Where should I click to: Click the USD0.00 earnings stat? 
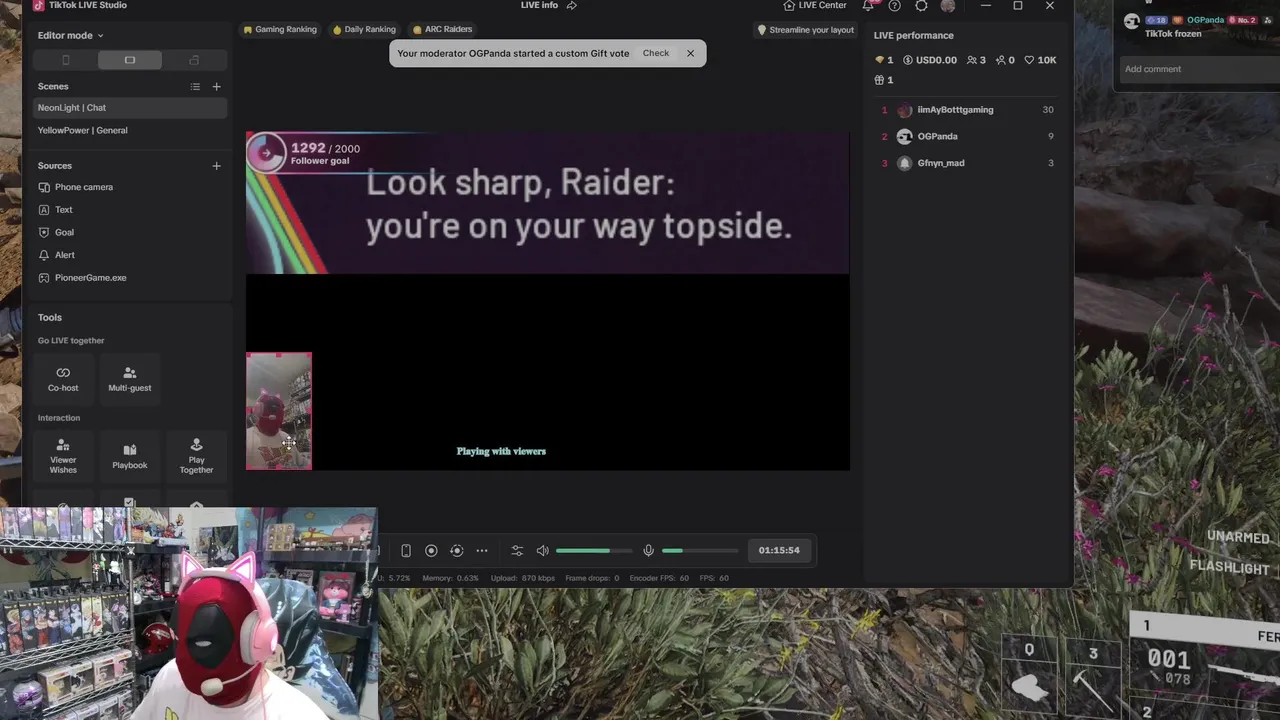point(930,60)
